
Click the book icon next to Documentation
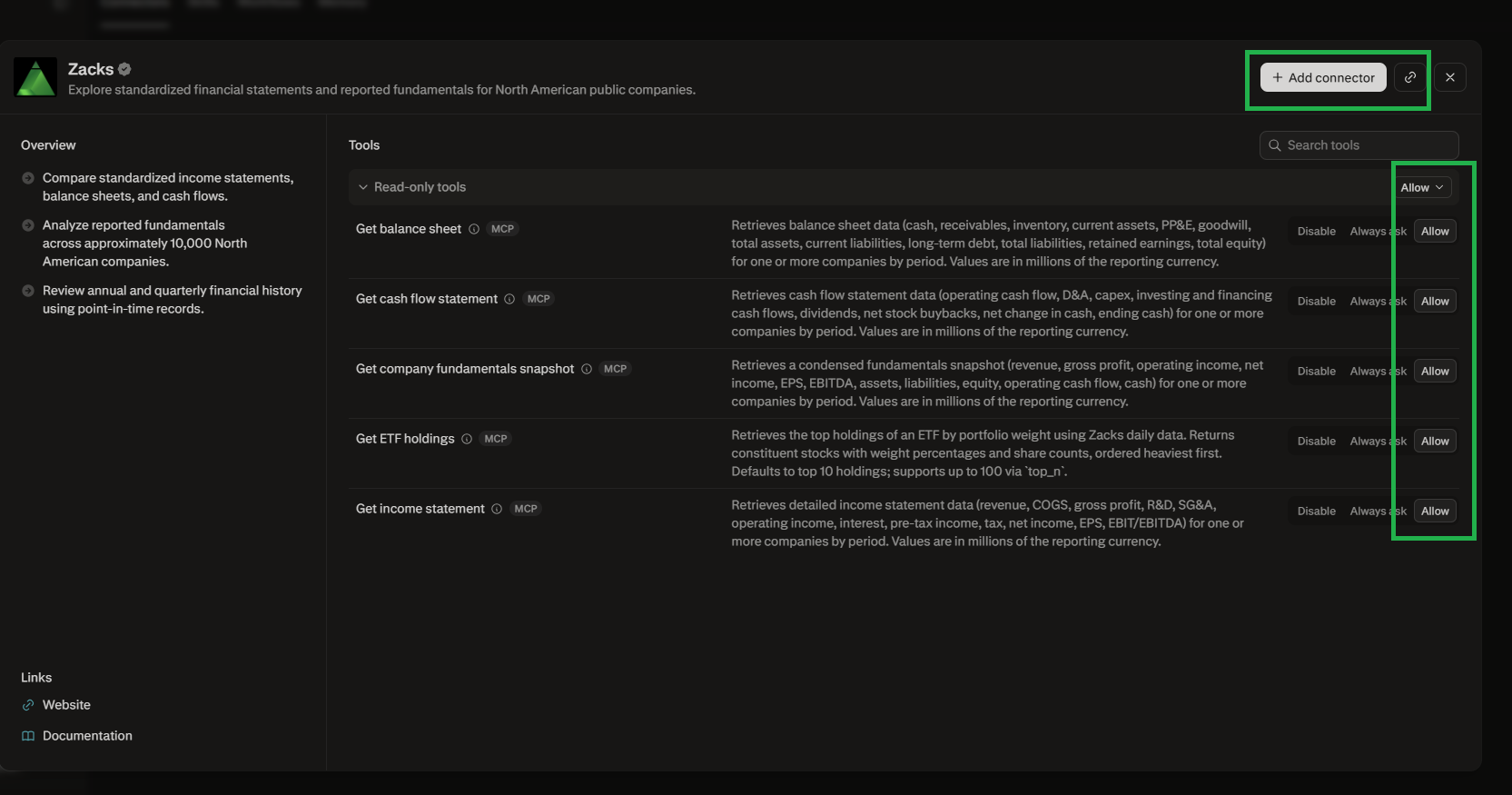click(x=28, y=736)
